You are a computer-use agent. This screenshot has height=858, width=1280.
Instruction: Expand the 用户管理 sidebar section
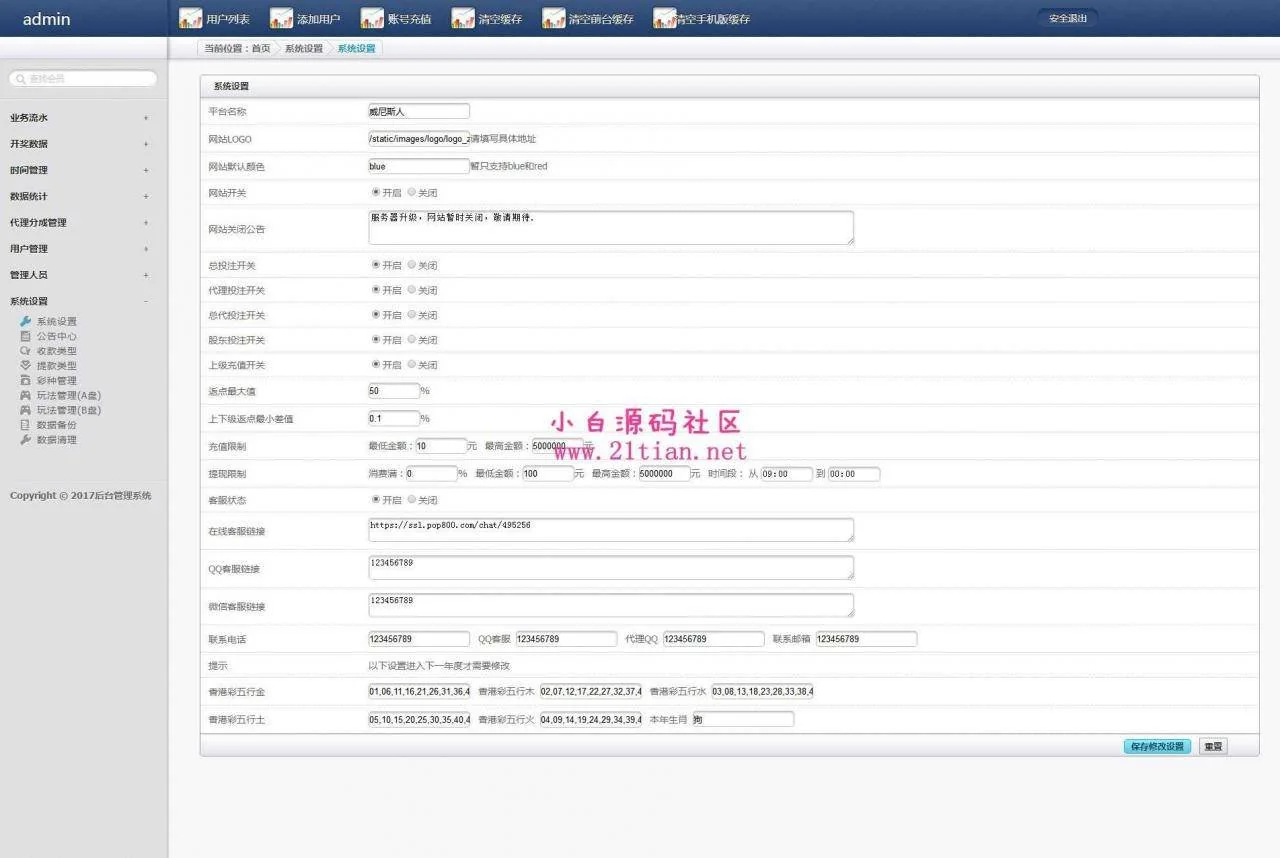click(145, 249)
